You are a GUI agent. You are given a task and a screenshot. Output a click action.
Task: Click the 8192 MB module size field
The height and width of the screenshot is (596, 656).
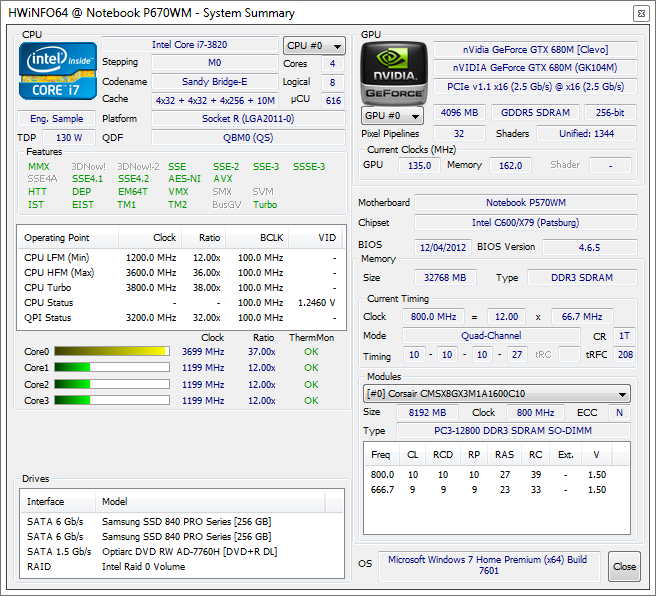tap(427, 413)
